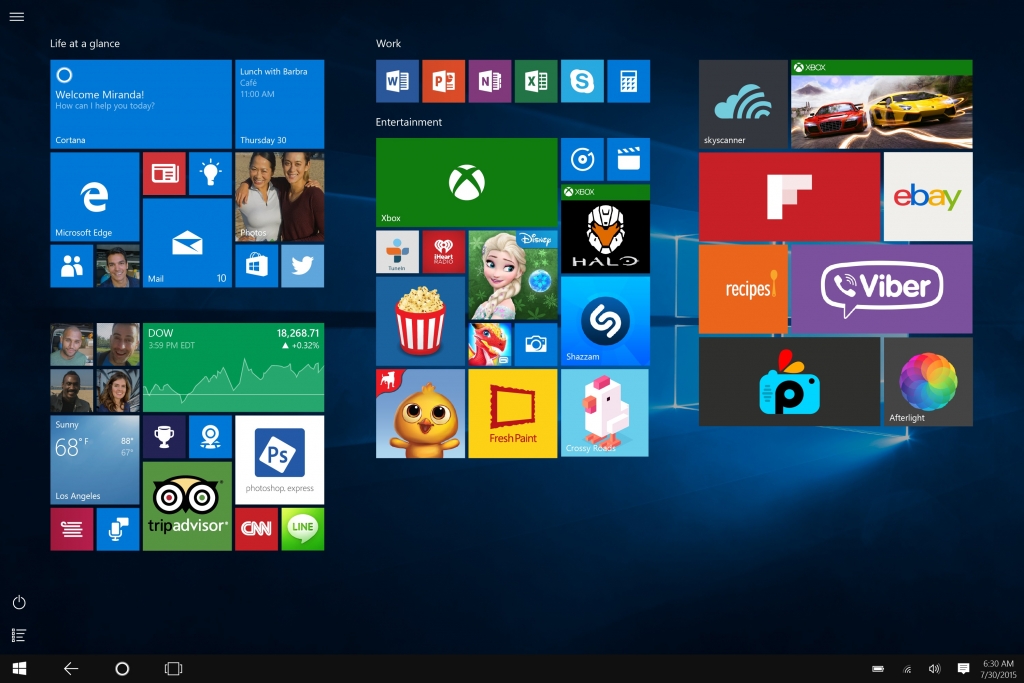1024x683 pixels.
Task: Open the PicsArt tile
Action: click(x=790, y=382)
